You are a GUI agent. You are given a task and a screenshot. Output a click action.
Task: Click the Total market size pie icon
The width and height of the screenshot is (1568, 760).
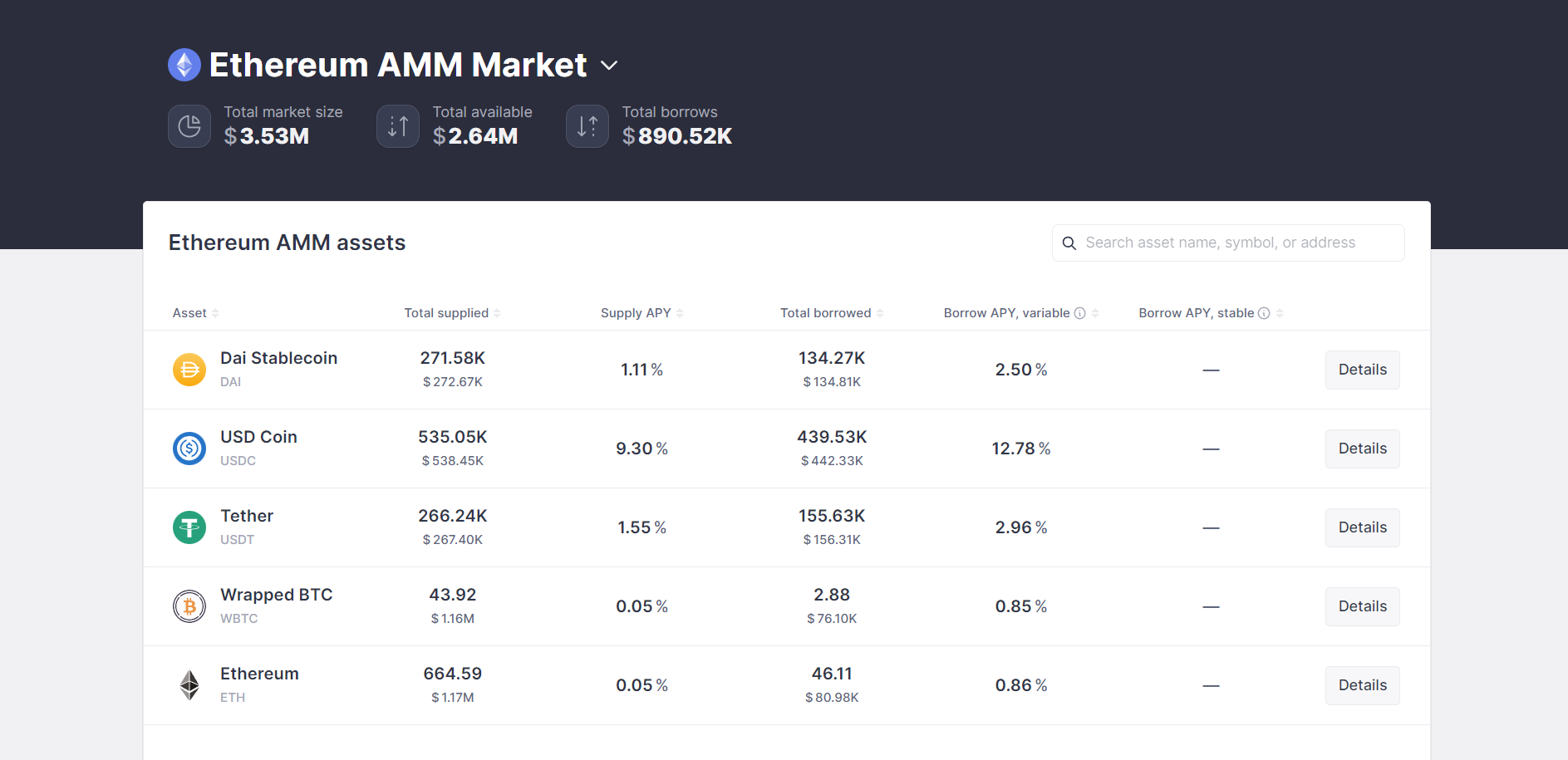pos(189,126)
